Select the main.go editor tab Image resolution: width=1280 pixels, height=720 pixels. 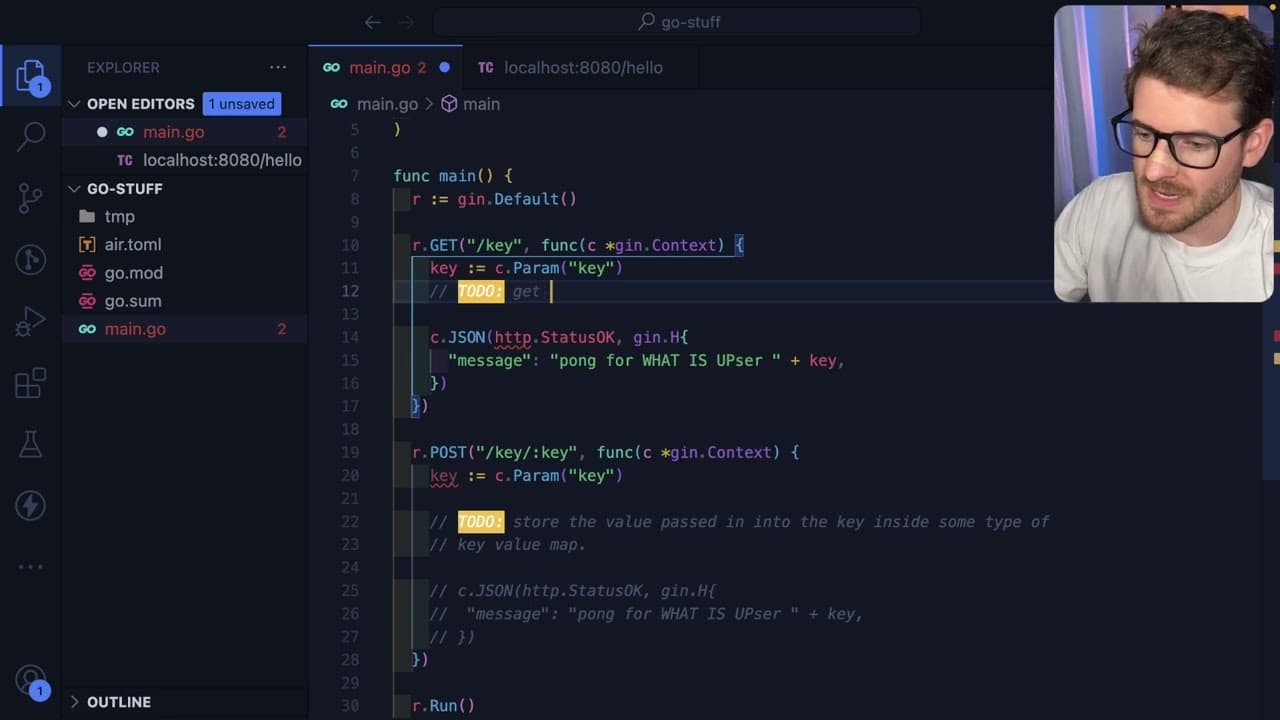[x=385, y=67]
